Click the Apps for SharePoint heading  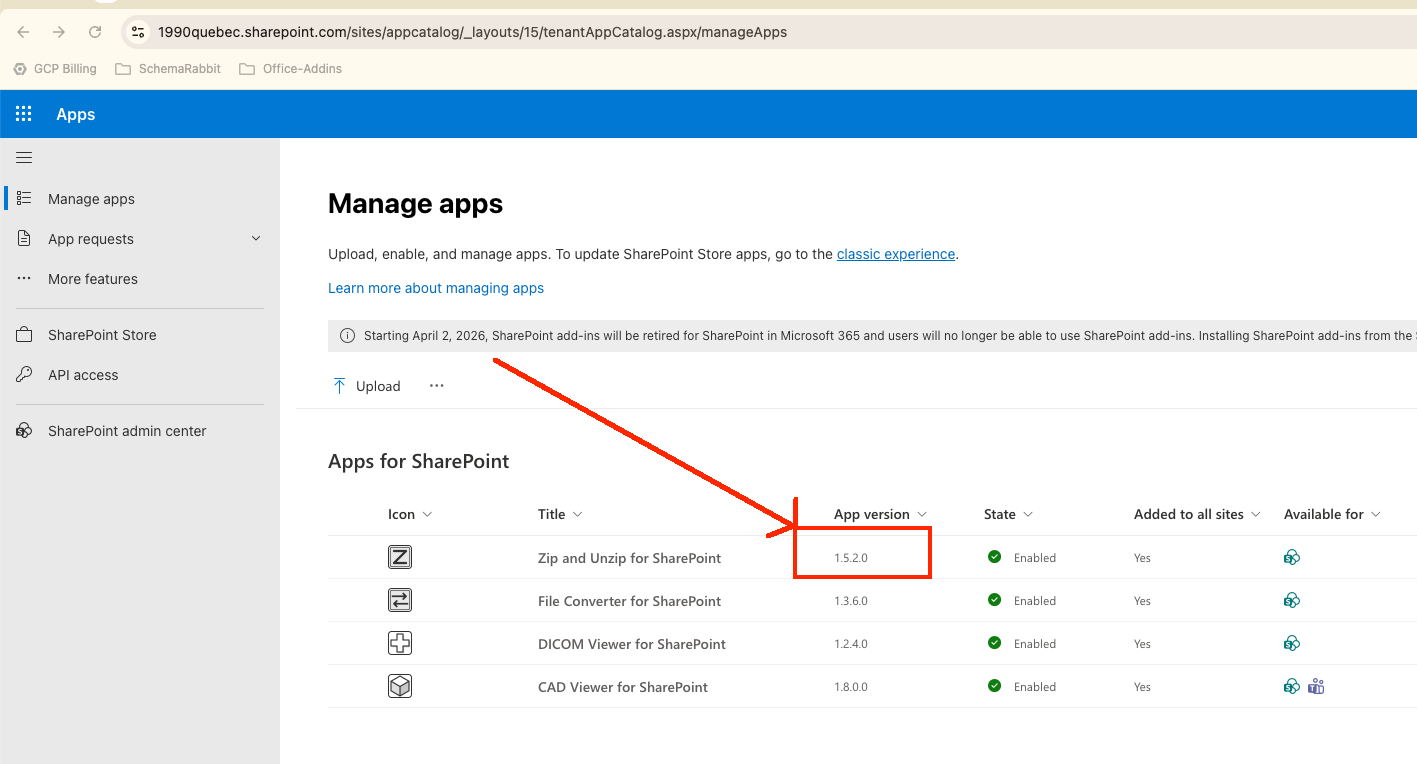coord(419,461)
